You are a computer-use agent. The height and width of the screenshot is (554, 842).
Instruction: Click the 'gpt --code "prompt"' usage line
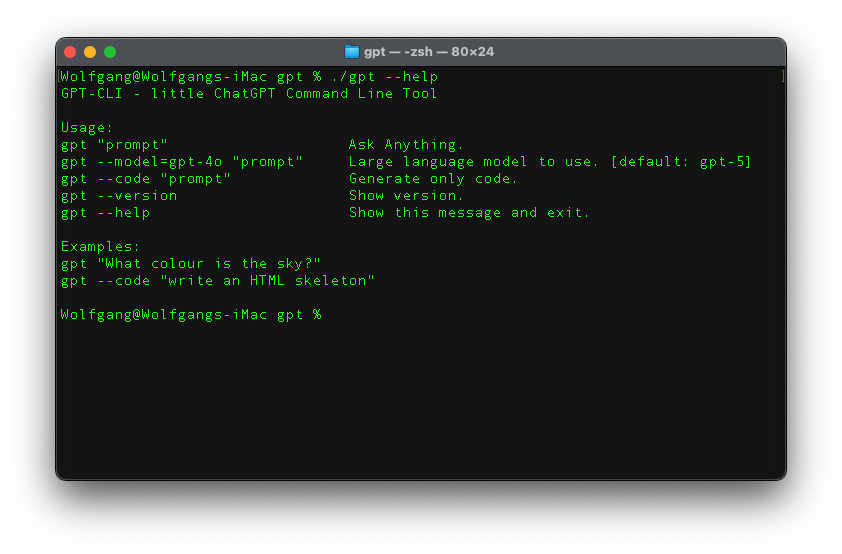[146, 179]
